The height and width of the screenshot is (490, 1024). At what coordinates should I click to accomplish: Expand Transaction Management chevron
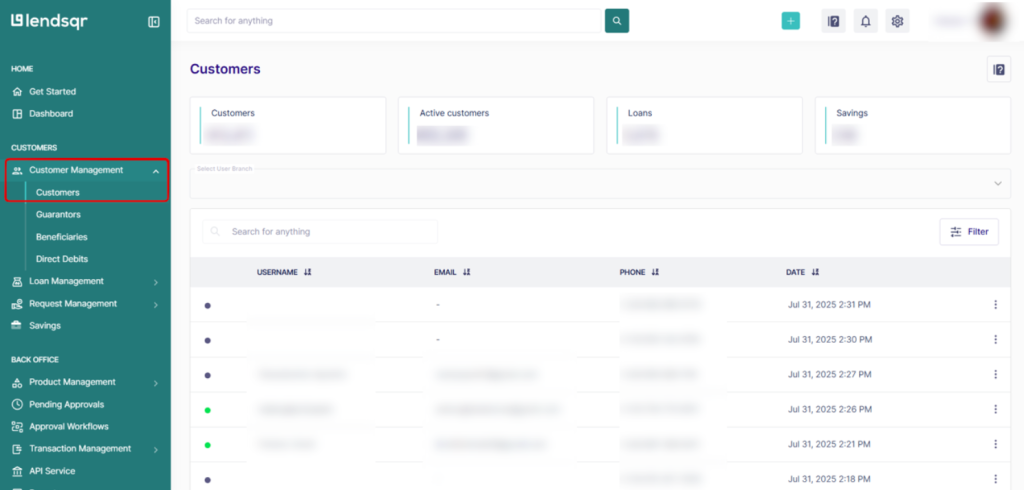point(155,449)
